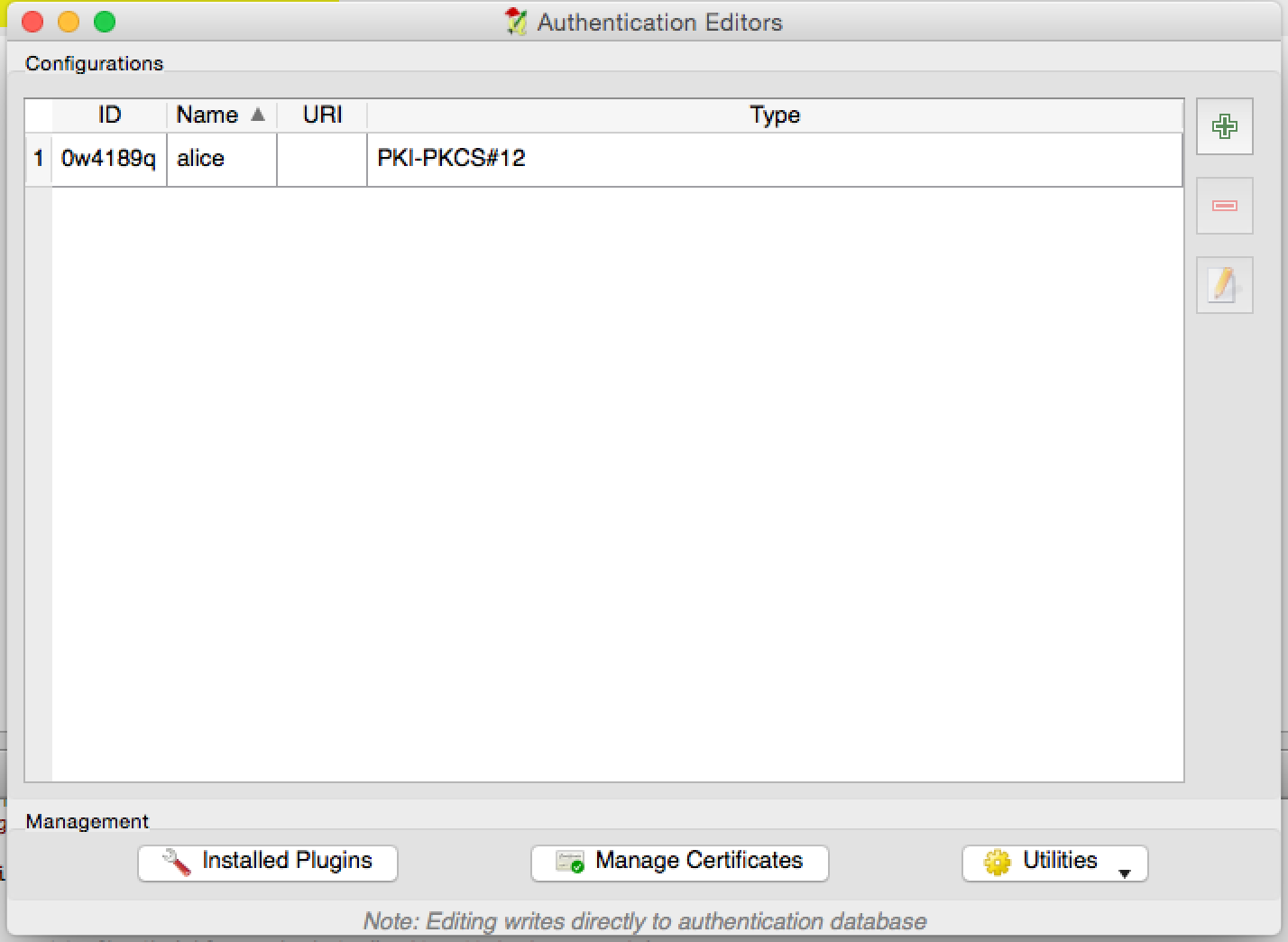Select the 0w4189q ID cell
Screen dimensions: 1288x942
[108, 159]
